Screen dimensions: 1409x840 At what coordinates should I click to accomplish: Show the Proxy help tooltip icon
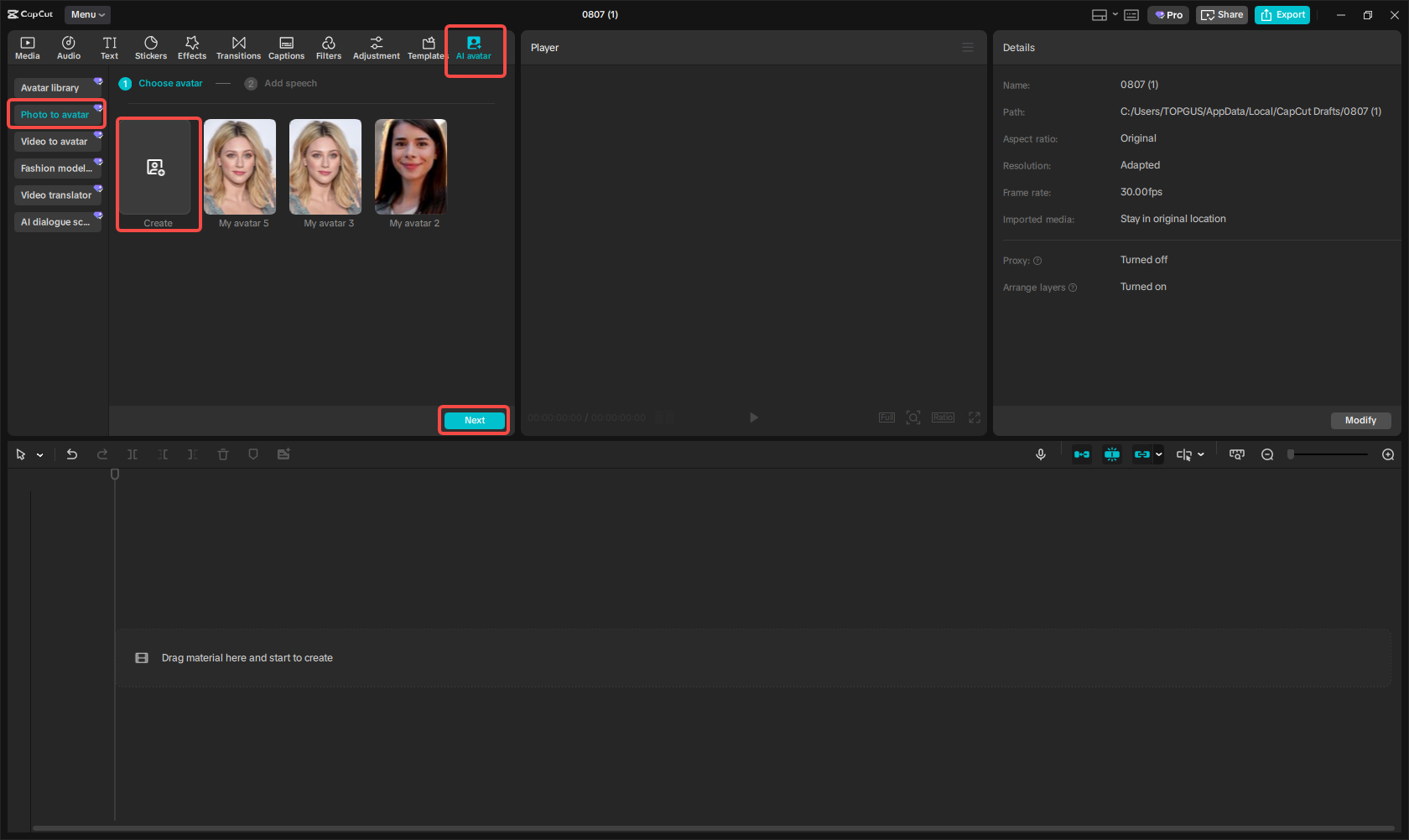pos(1037,261)
